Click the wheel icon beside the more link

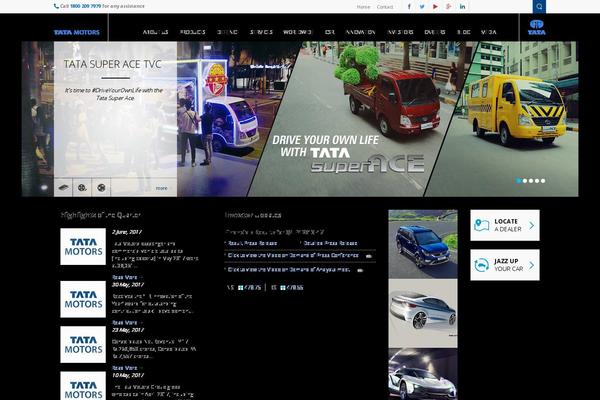tap(101, 188)
